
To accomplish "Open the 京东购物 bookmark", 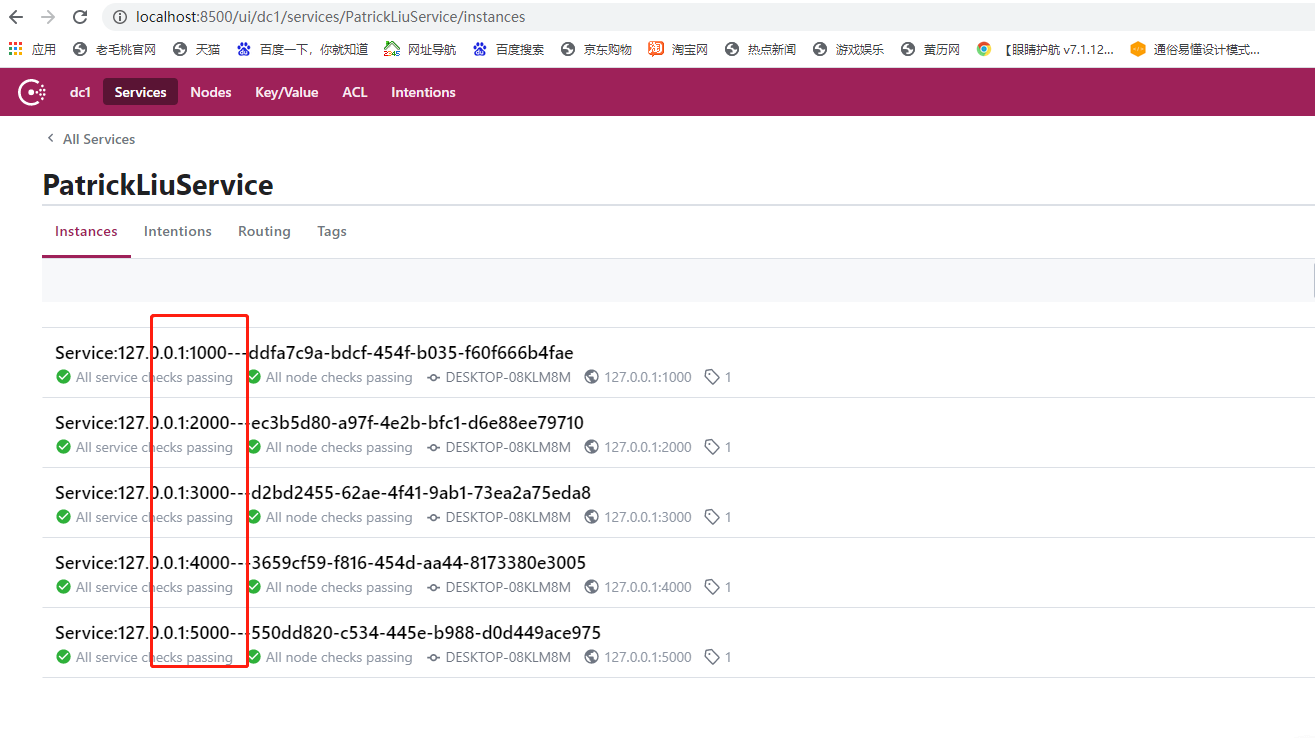I will 596,49.
